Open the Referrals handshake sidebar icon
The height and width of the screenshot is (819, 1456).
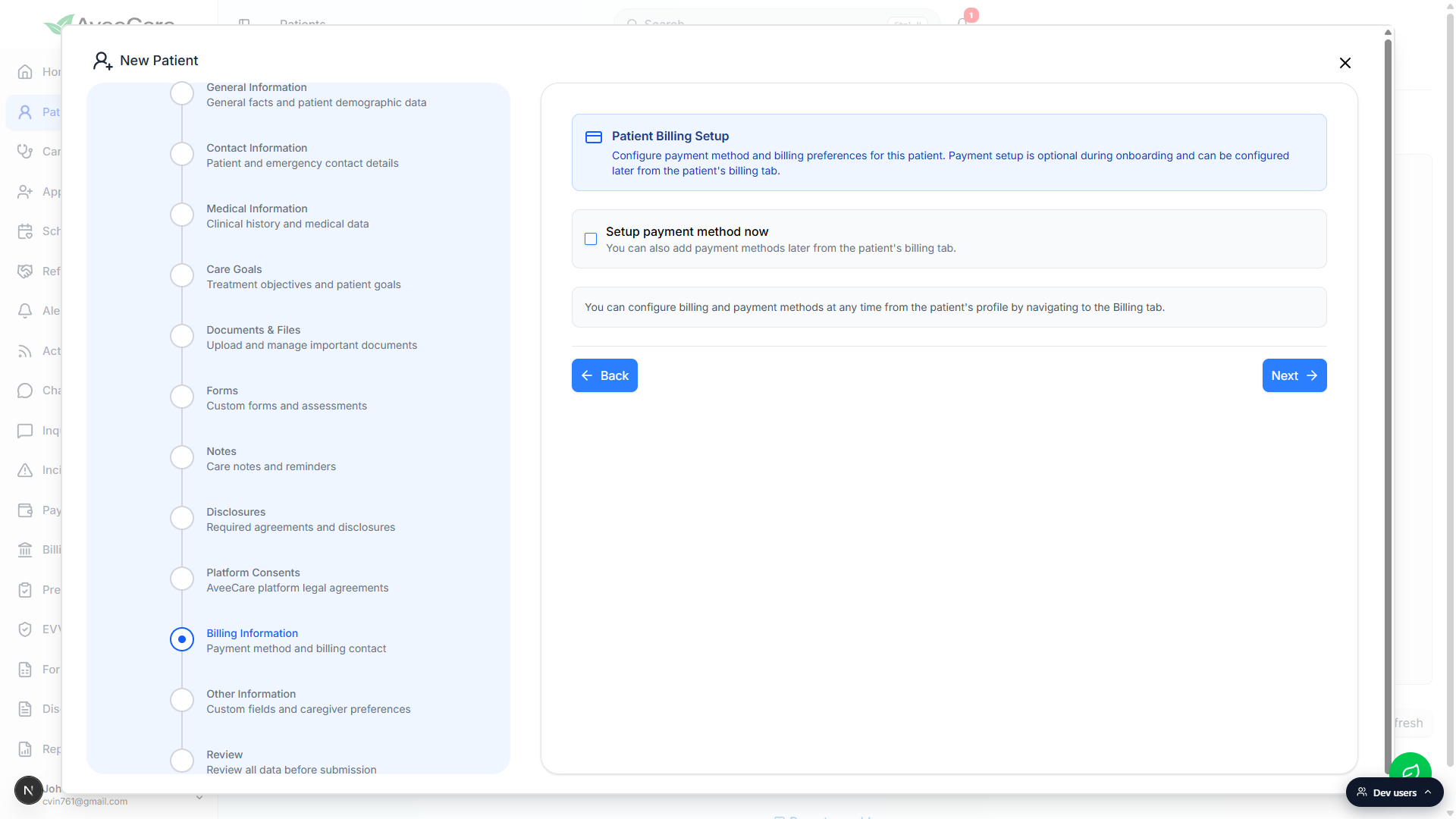click(25, 271)
